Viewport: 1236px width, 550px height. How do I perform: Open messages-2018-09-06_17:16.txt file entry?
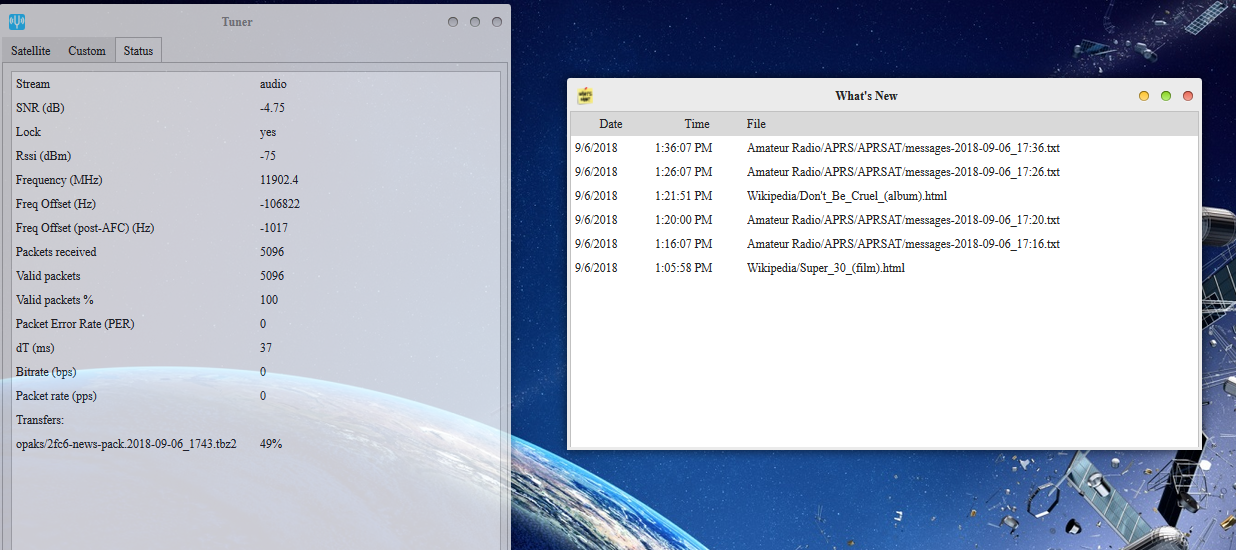[903, 244]
